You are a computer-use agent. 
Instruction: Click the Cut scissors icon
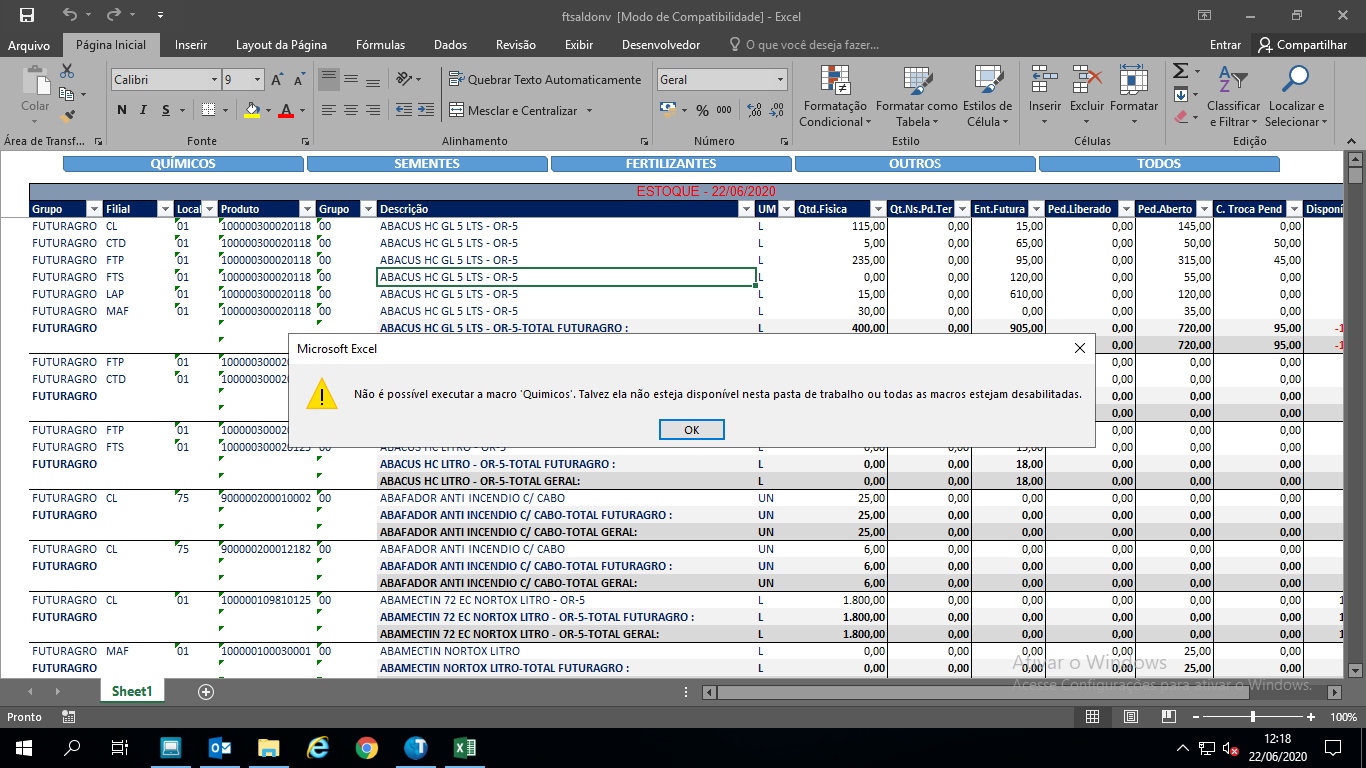click(x=67, y=71)
